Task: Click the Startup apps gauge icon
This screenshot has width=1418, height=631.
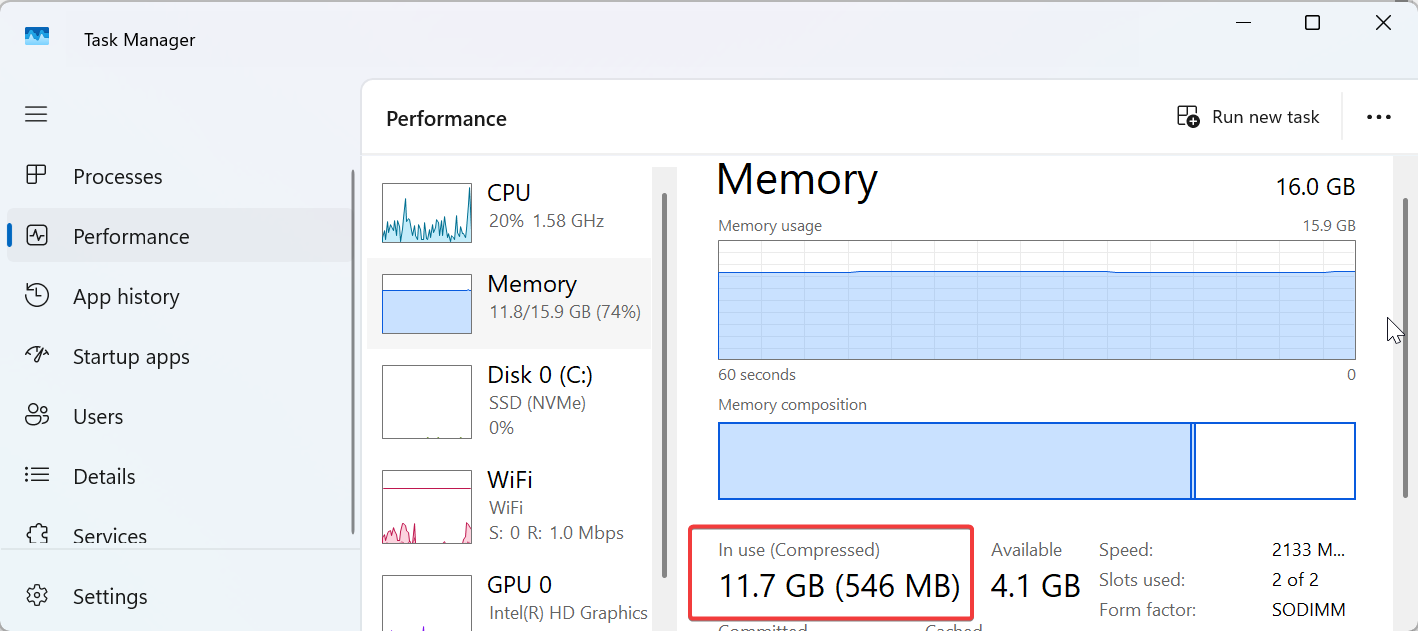Action: tap(36, 356)
